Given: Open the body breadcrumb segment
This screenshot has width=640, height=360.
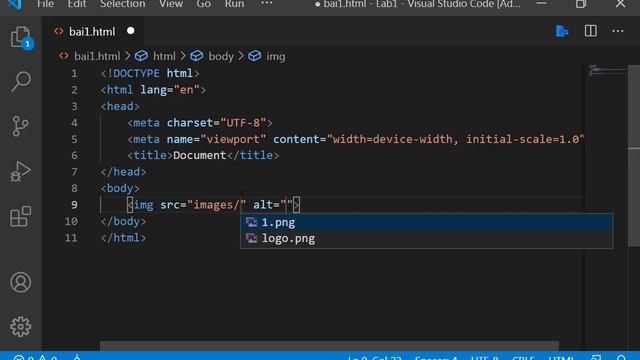Looking at the screenshot, I should coord(221,56).
